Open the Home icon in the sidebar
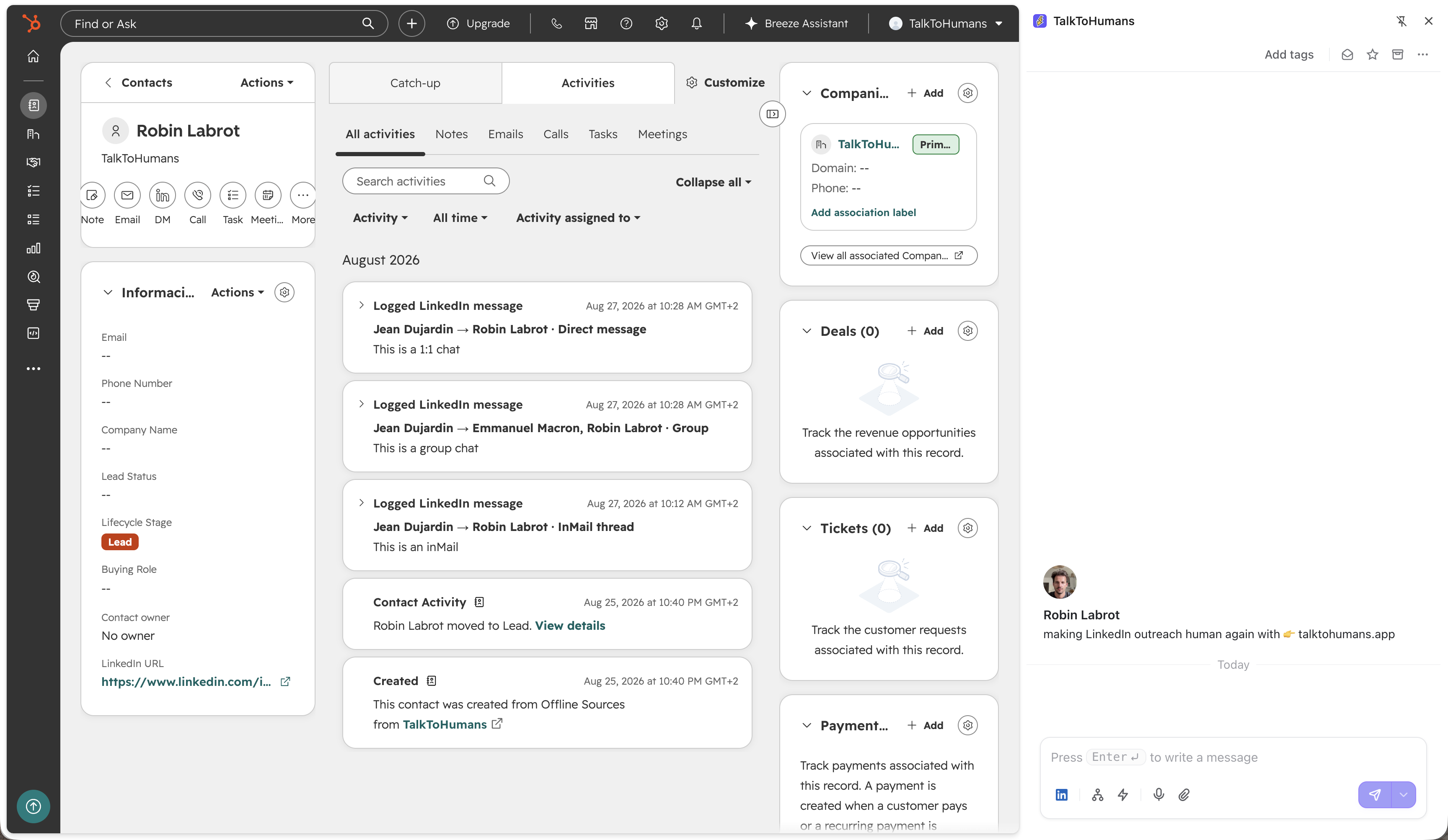The height and width of the screenshot is (840, 1448). [x=34, y=56]
